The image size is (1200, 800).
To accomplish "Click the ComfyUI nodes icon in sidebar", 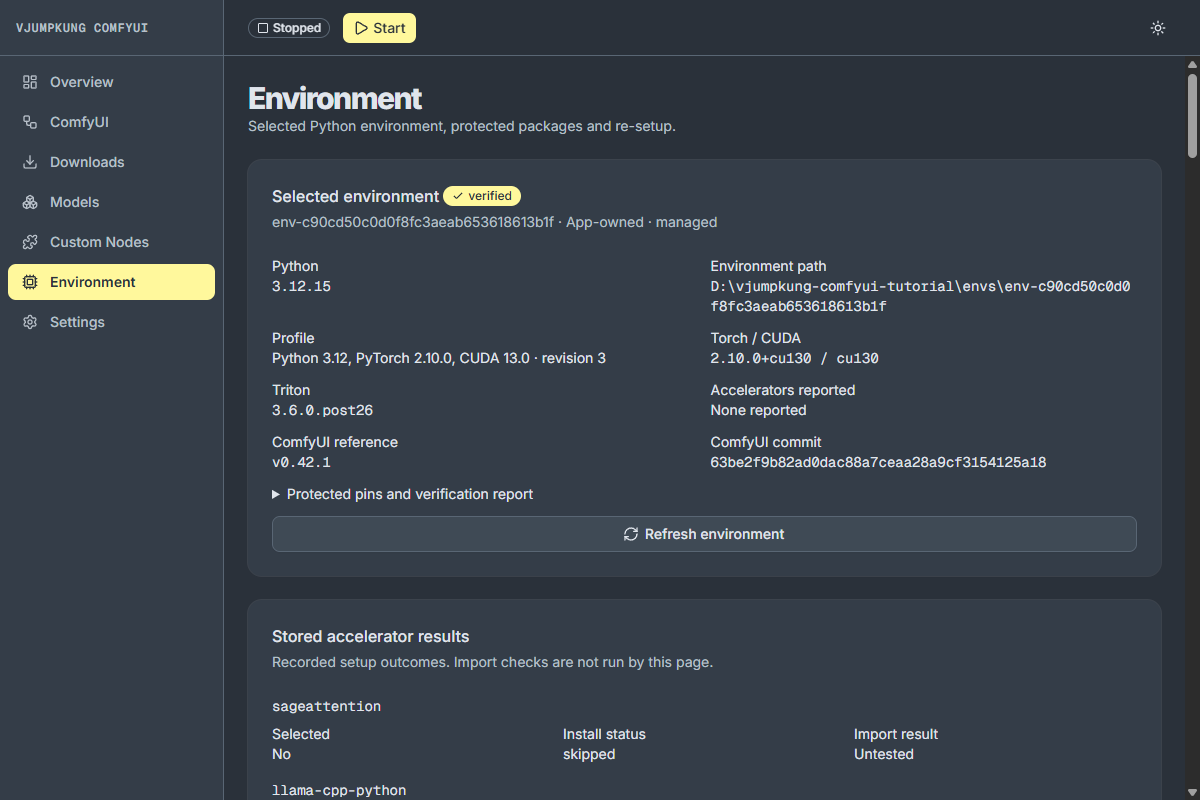I will (30, 122).
